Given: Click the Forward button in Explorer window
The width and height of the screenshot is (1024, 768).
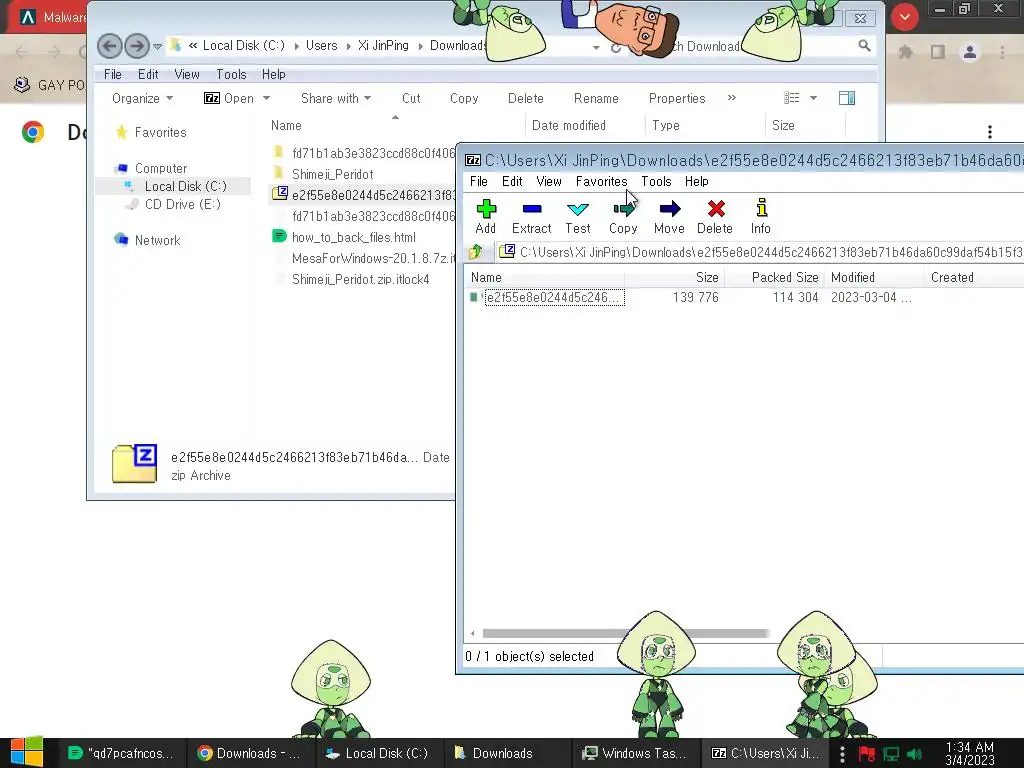Looking at the screenshot, I should coord(136,46).
